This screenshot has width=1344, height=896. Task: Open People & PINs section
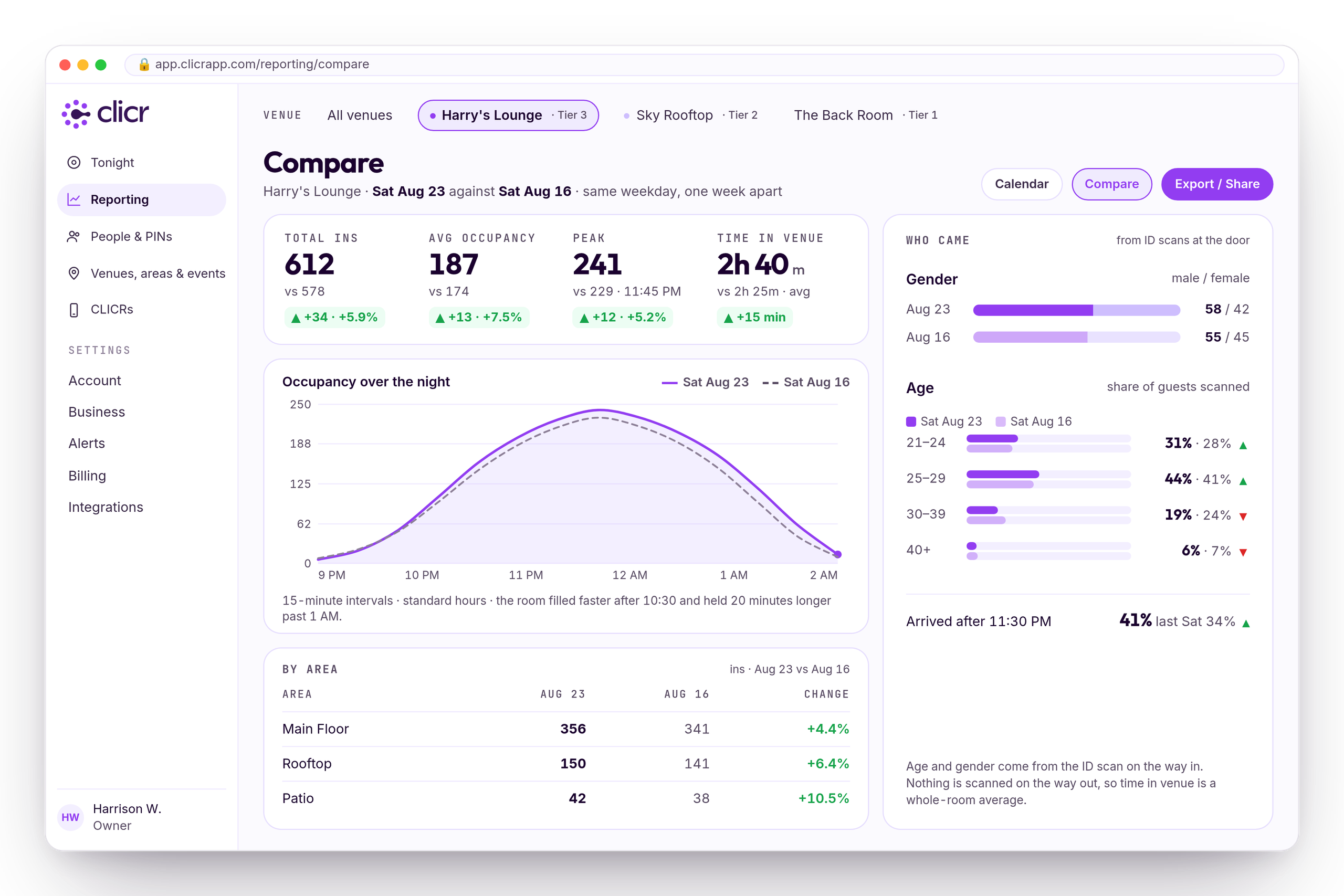click(x=142, y=237)
